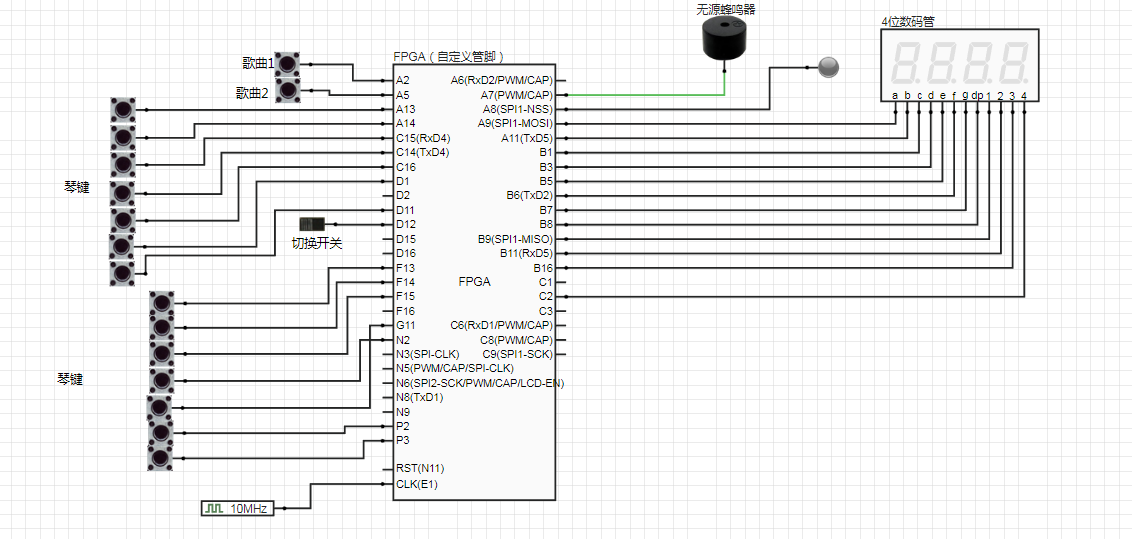This screenshot has height=539, width=1132.
Task: Click the last digit of the 4-digit display
Action: click(x=1013, y=63)
